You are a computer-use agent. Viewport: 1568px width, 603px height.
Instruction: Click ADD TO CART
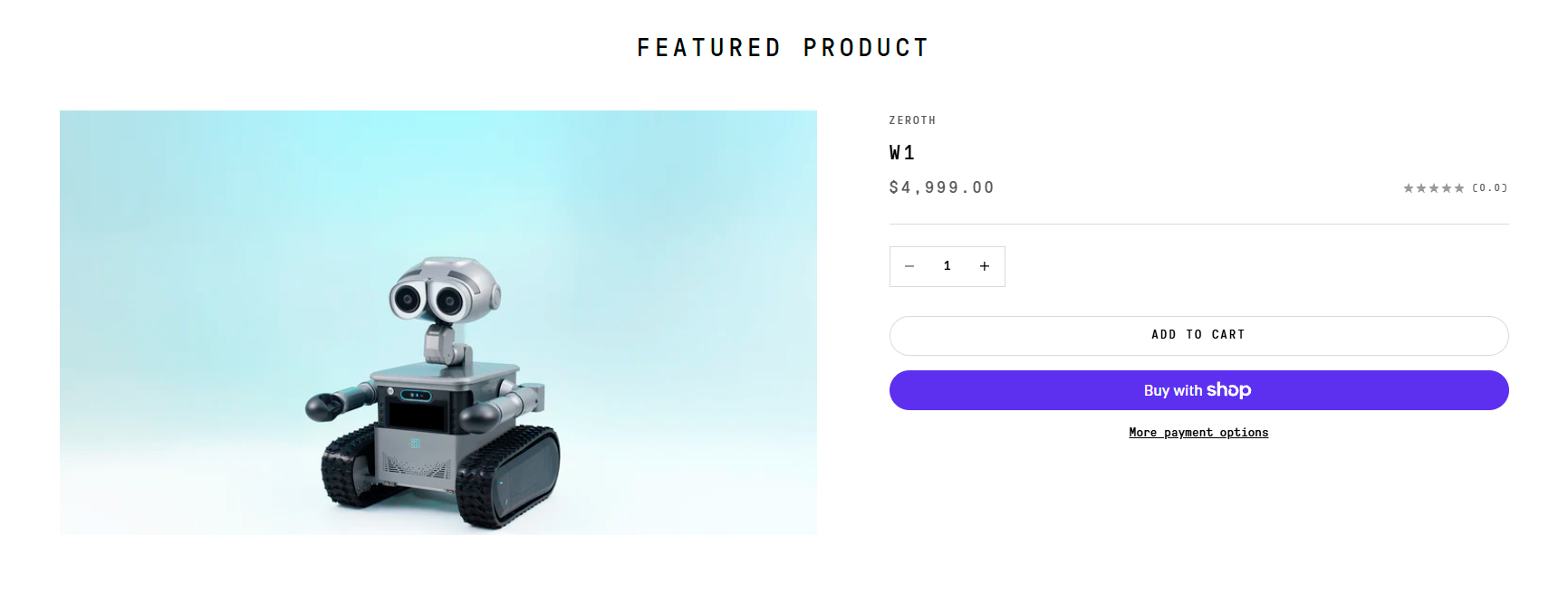[x=1198, y=335]
